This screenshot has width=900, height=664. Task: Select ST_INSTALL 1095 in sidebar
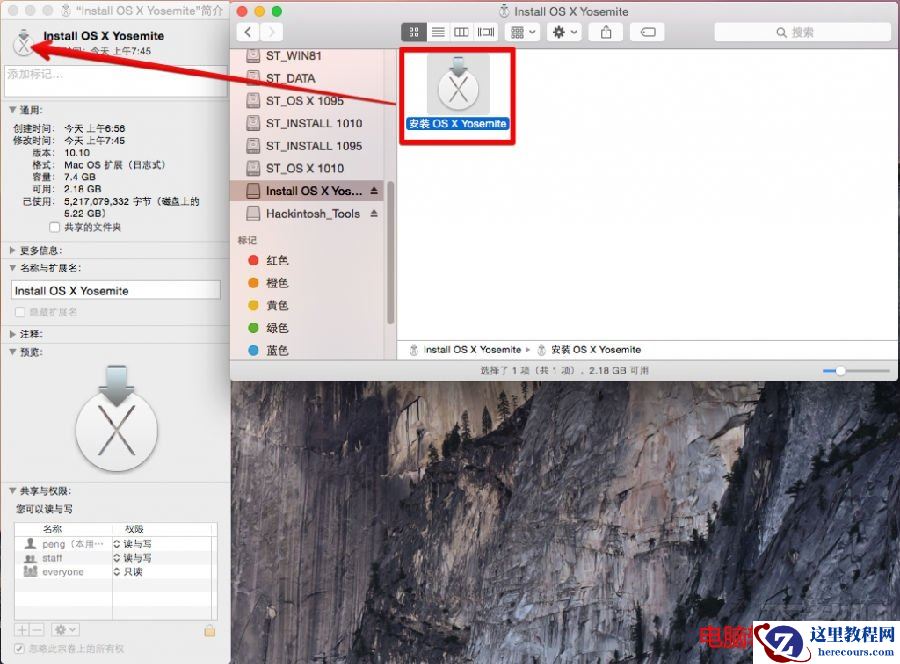tap(307, 146)
